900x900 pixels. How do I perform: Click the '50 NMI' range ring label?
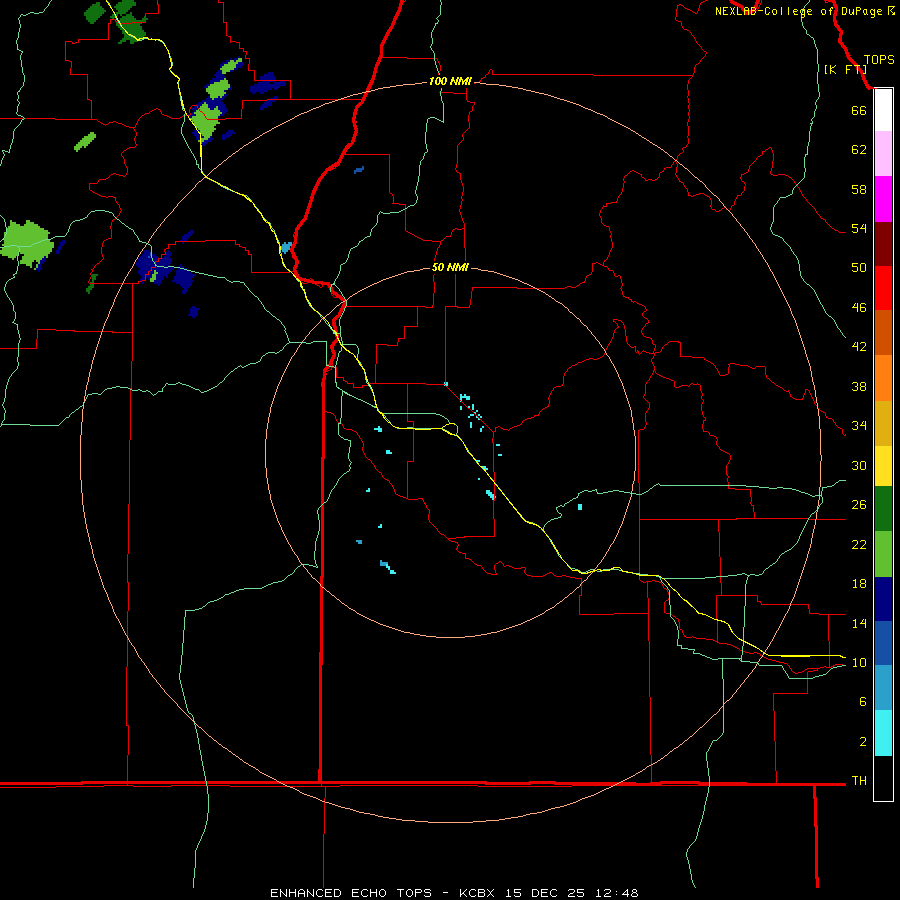[x=450, y=267]
